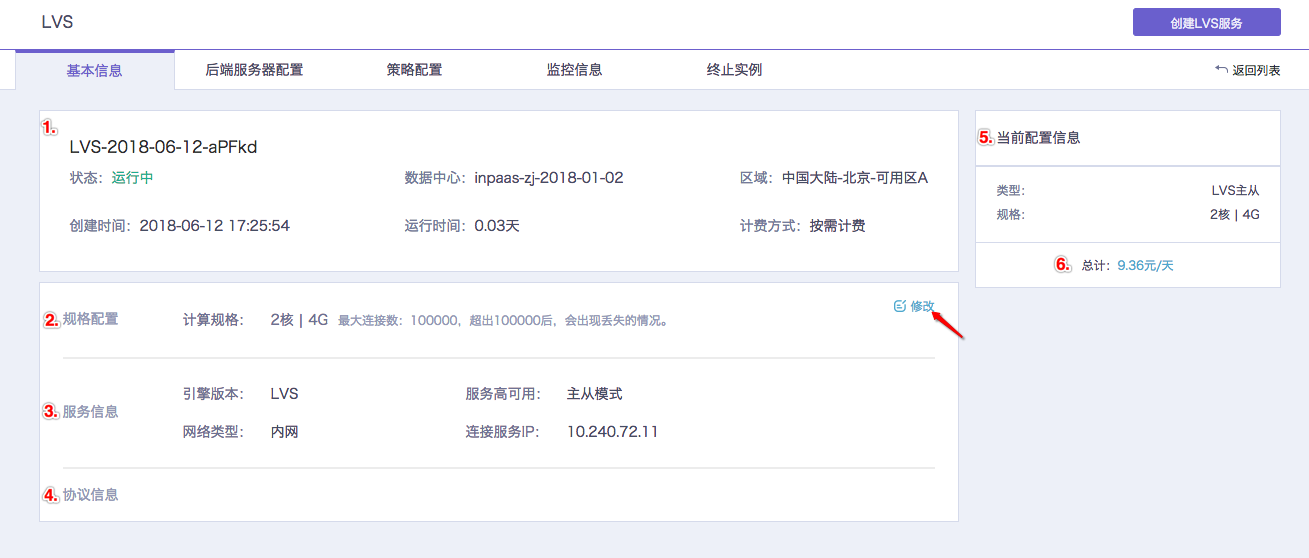Click the 规格配置 section label
This screenshot has height=558, width=1309.
coord(90,319)
